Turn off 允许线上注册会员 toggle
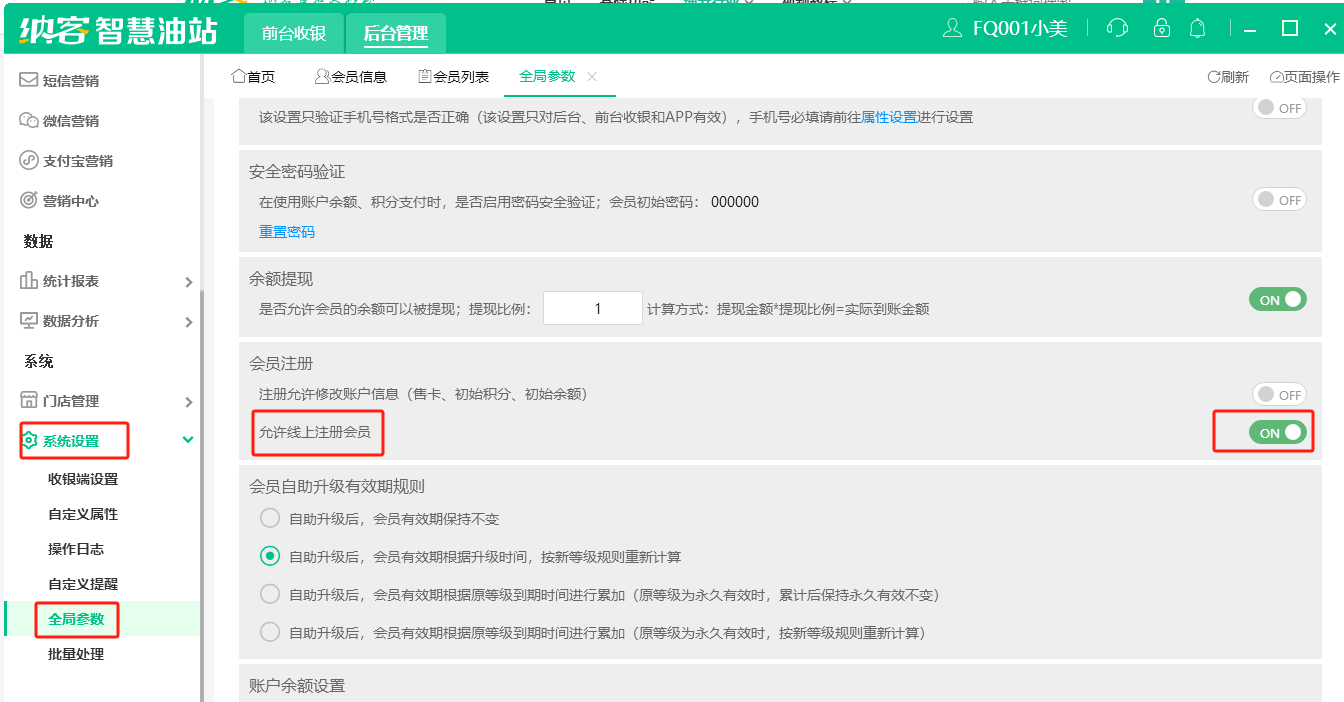Screen dimensions: 1344x702 (x=1278, y=433)
